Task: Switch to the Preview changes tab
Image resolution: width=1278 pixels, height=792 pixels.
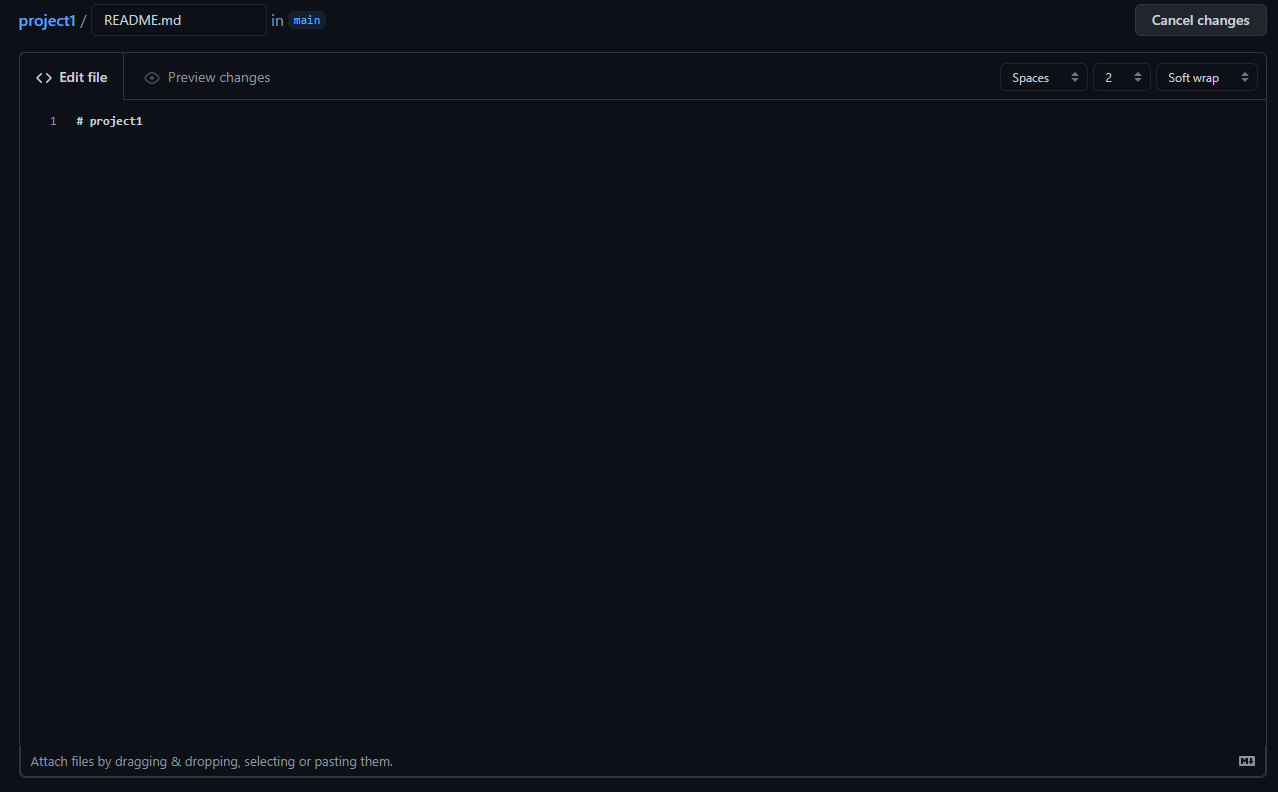Action: pyautogui.click(x=207, y=77)
